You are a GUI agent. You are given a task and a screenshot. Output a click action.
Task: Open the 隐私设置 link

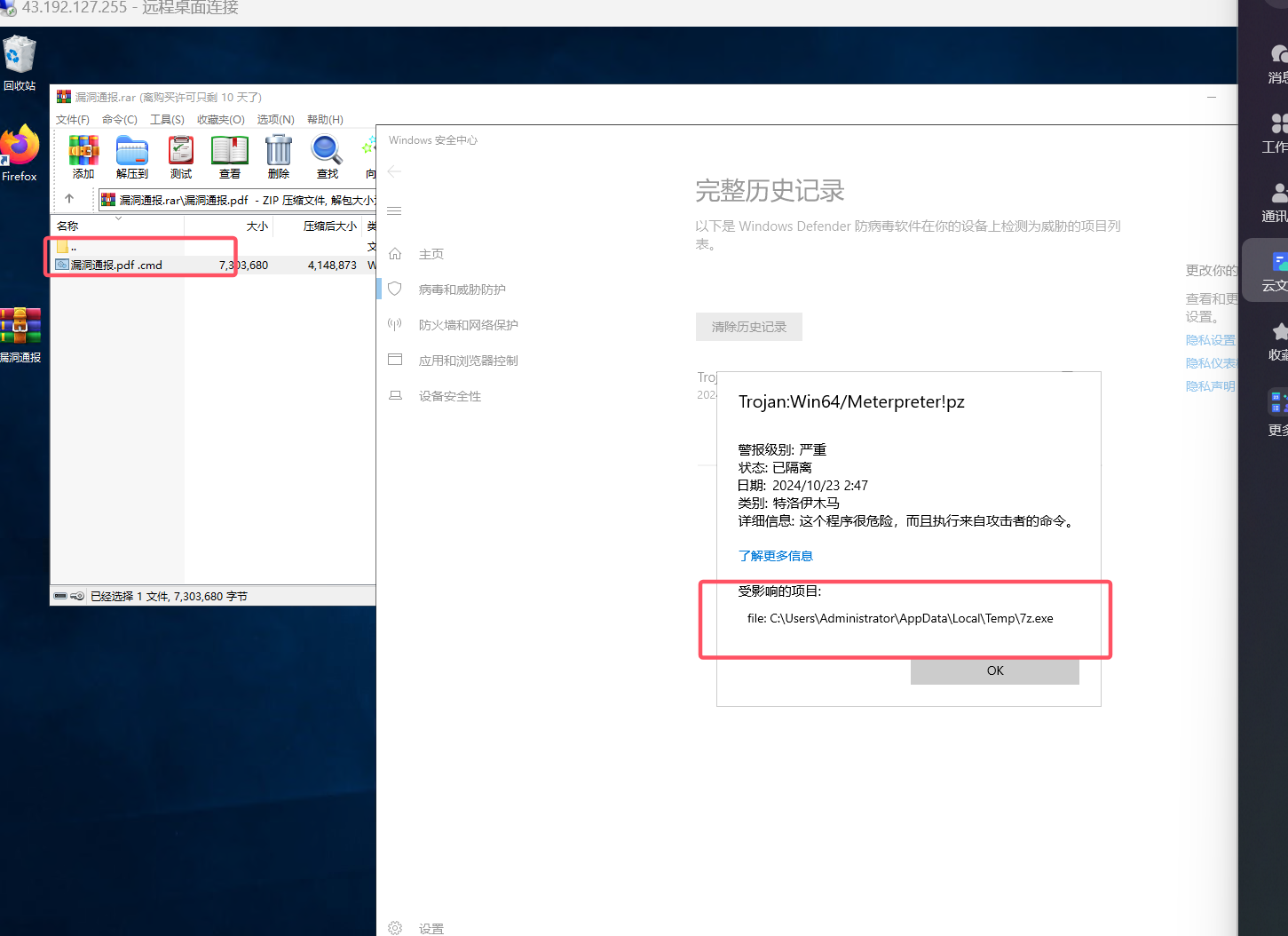(x=1211, y=340)
